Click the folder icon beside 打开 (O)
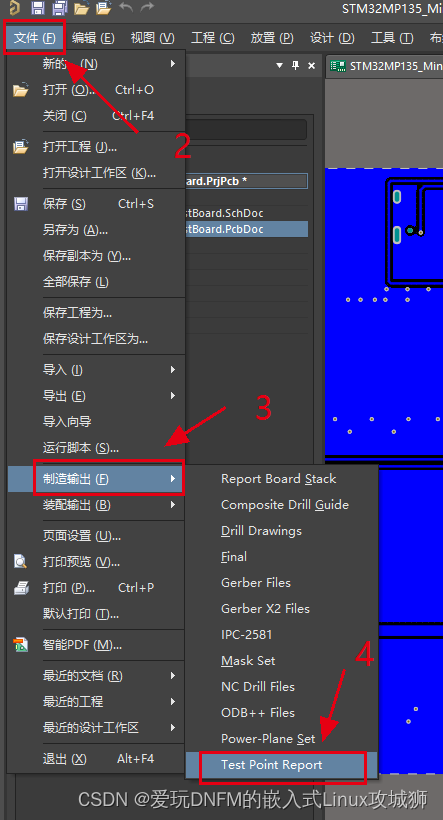The image size is (443, 820). tap(20, 90)
